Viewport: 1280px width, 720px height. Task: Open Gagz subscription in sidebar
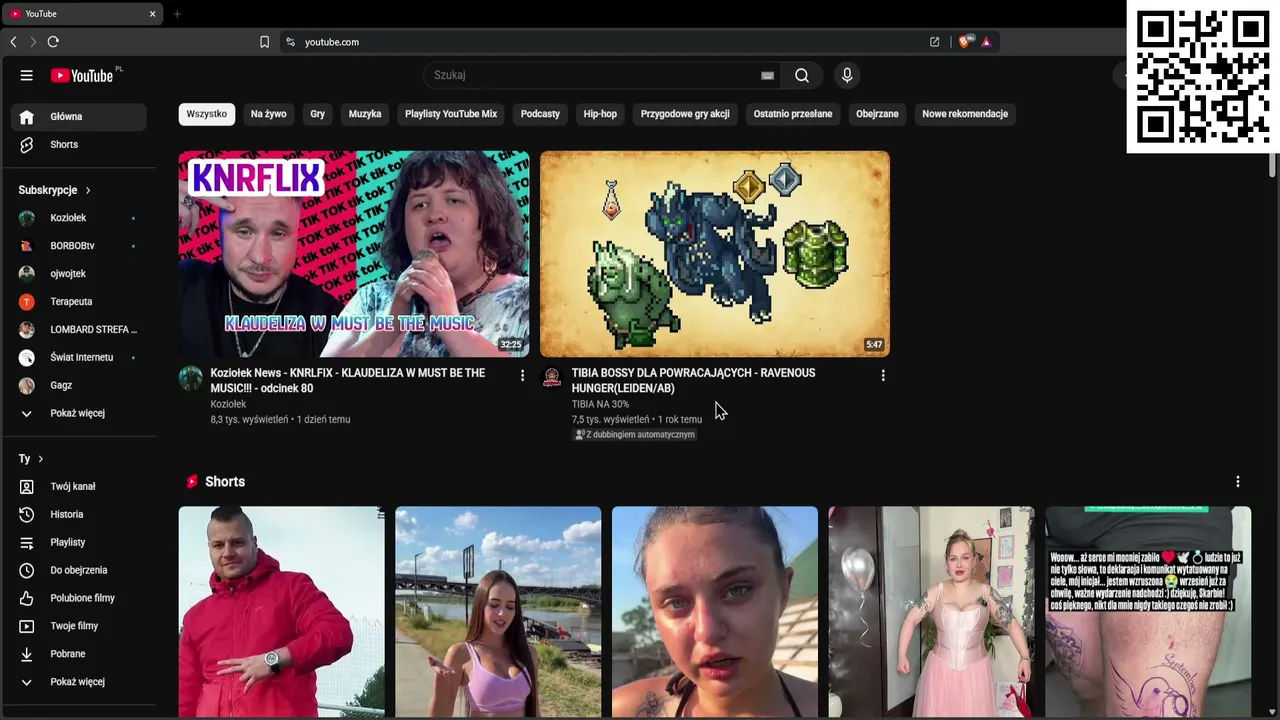point(79,386)
